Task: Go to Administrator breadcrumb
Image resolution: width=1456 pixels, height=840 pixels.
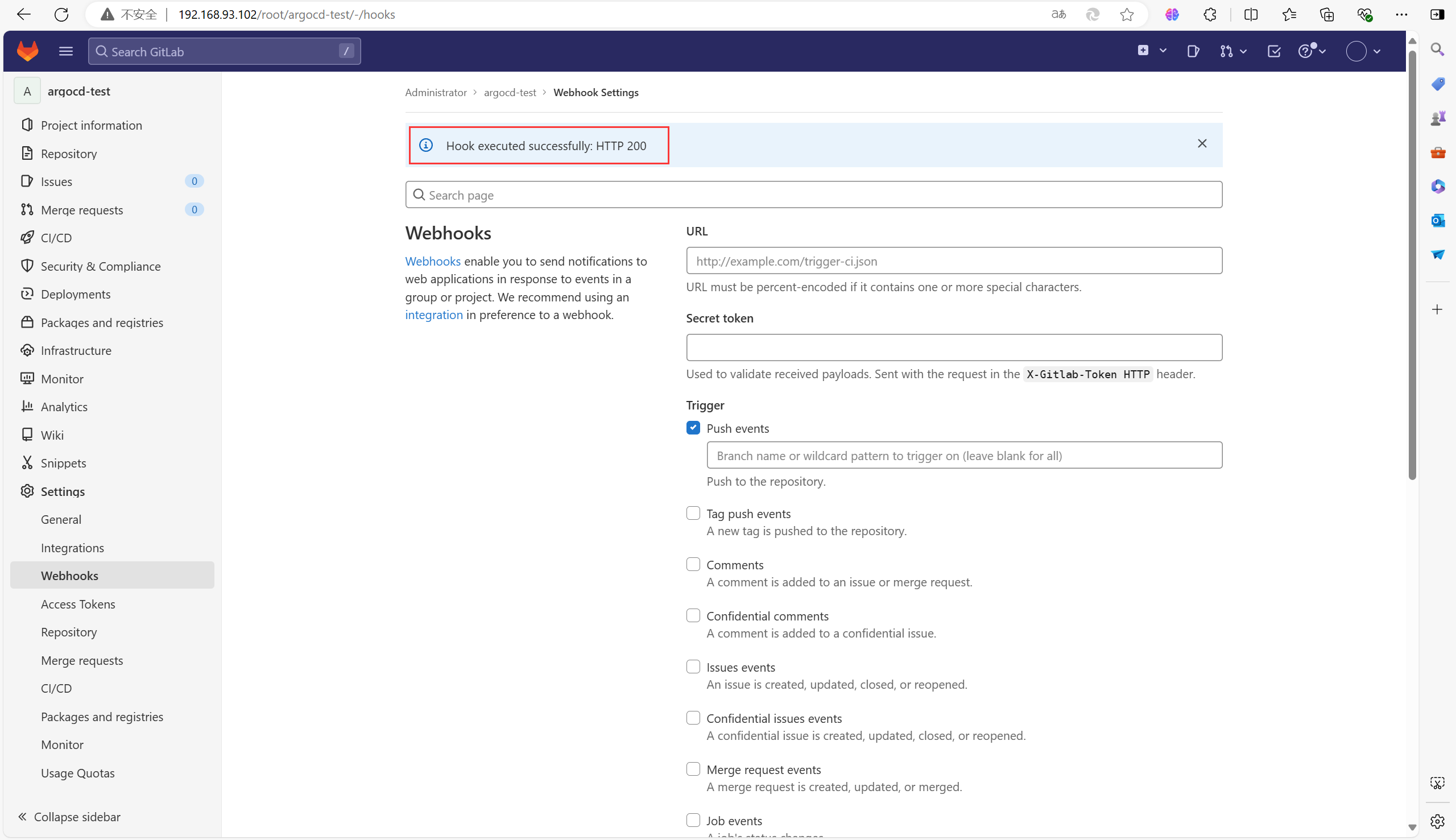Action: [436, 92]
